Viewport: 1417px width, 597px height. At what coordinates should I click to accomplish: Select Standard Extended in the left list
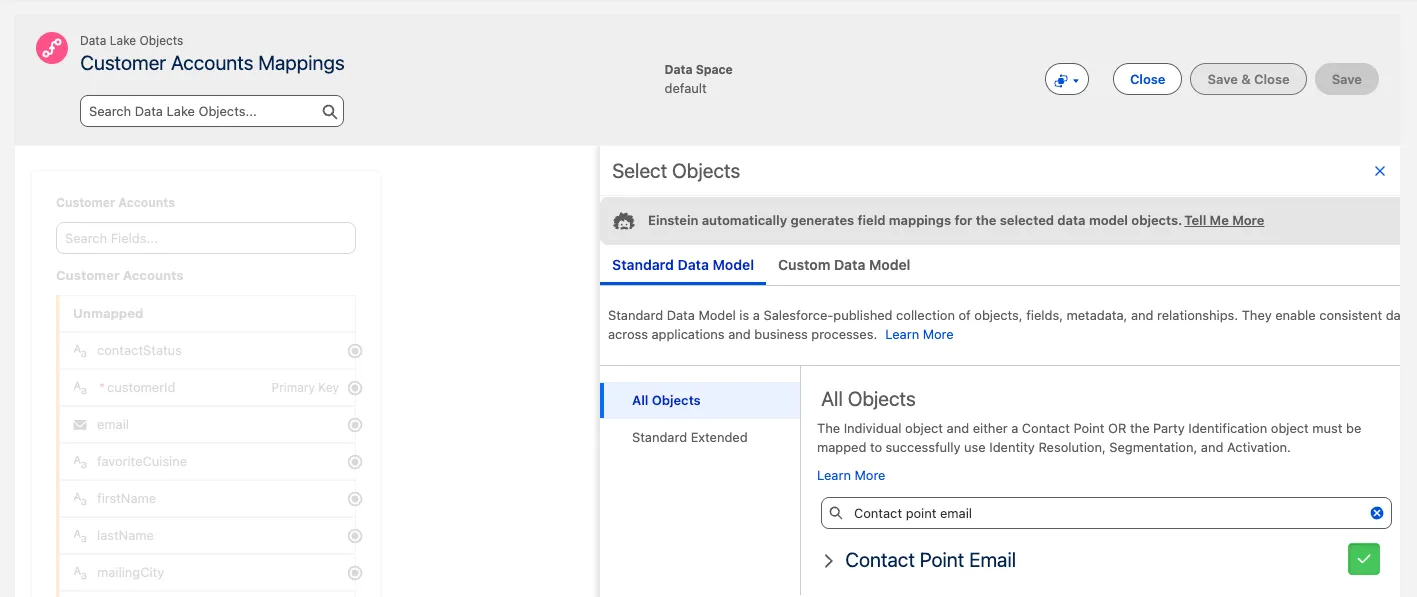click(689, 437)
